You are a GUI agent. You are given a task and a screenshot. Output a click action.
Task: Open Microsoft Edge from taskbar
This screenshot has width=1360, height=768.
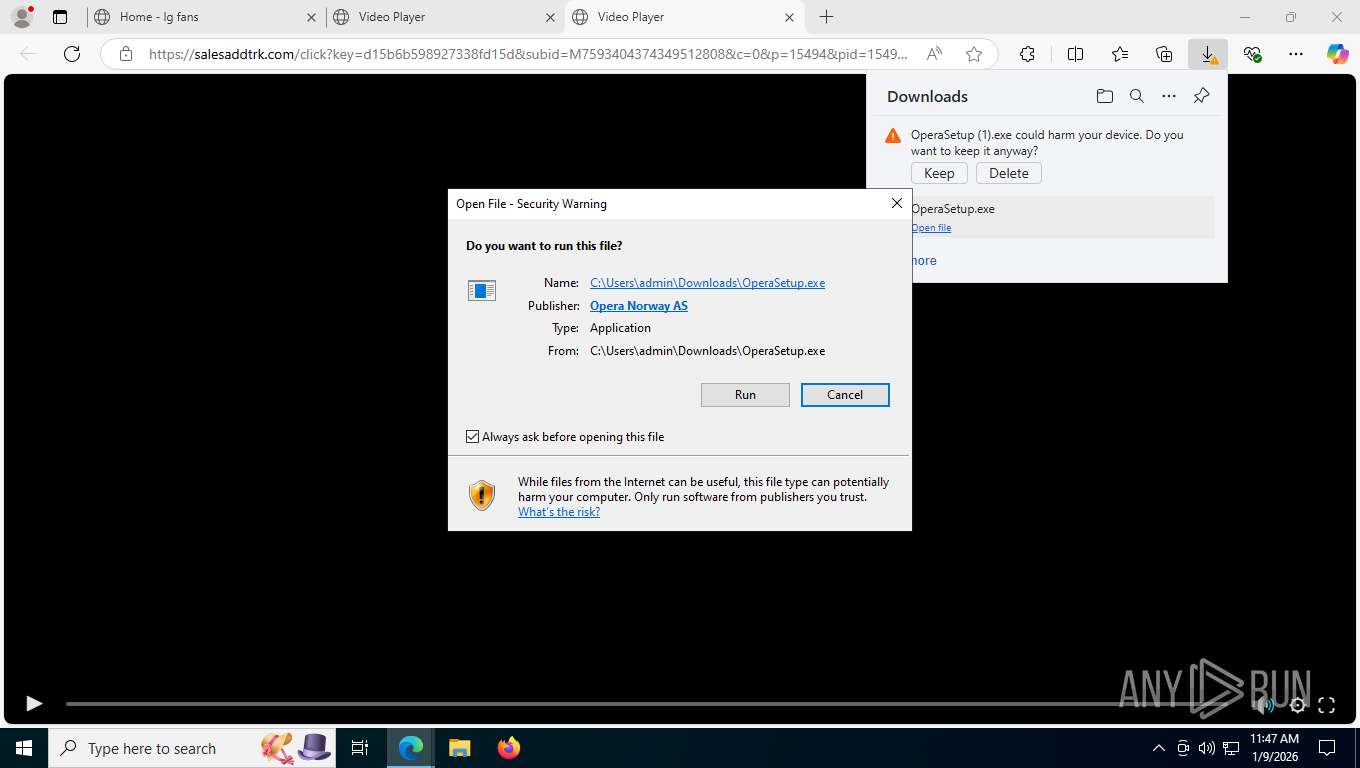pyautogui.click(x=411, y=748)
